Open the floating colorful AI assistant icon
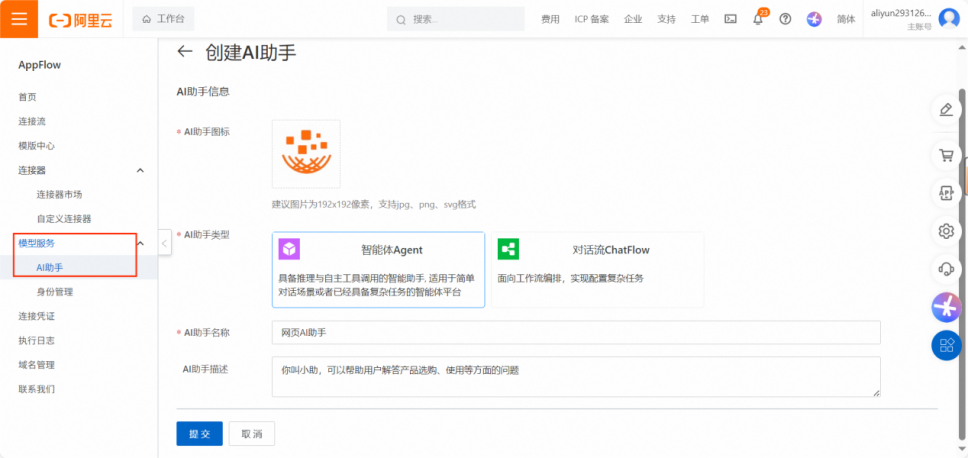This screenshot has height=458, width=968. 946,307
